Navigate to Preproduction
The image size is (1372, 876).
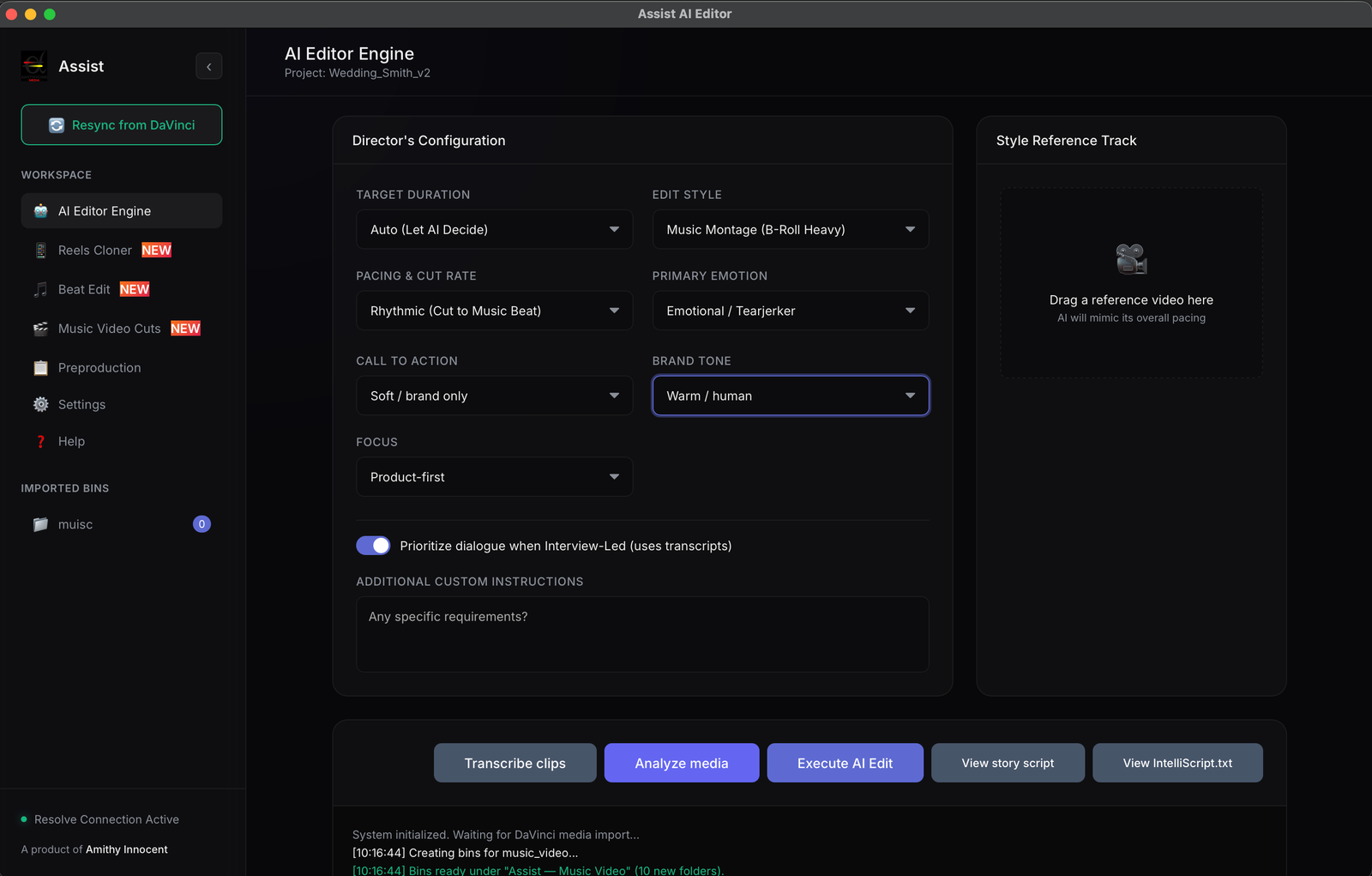121,368
